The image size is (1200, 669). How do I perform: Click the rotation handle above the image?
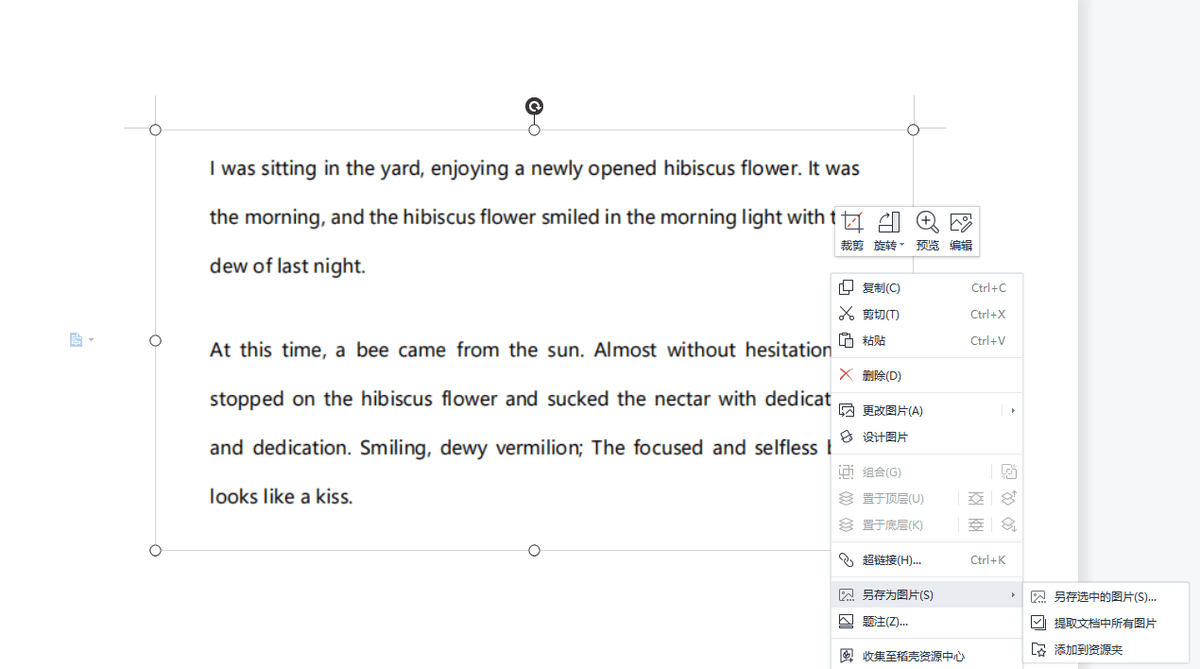[x=534, y=106]
